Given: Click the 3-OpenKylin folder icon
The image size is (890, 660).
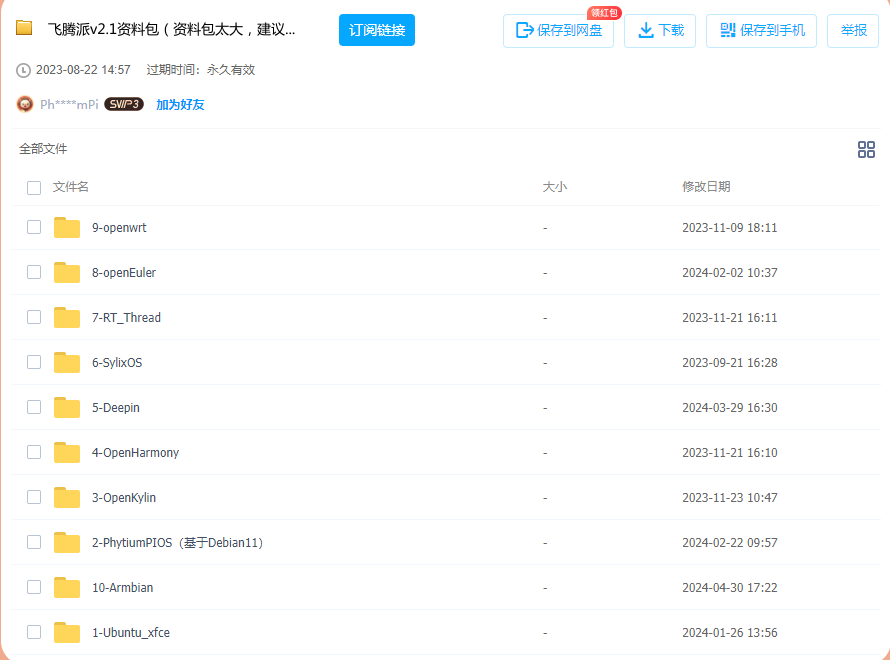Looking at the screenshot, I should pyautogui.click(x=67, y=497).
